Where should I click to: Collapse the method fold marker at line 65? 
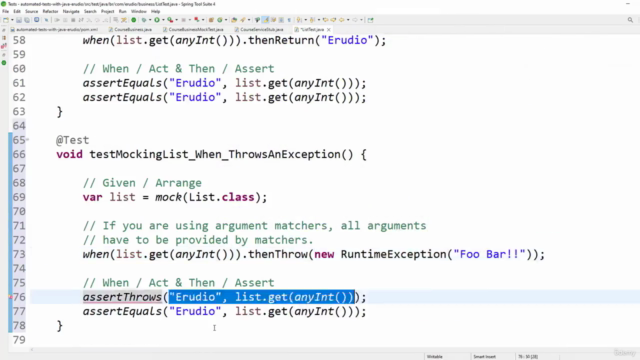coord(27,140)
